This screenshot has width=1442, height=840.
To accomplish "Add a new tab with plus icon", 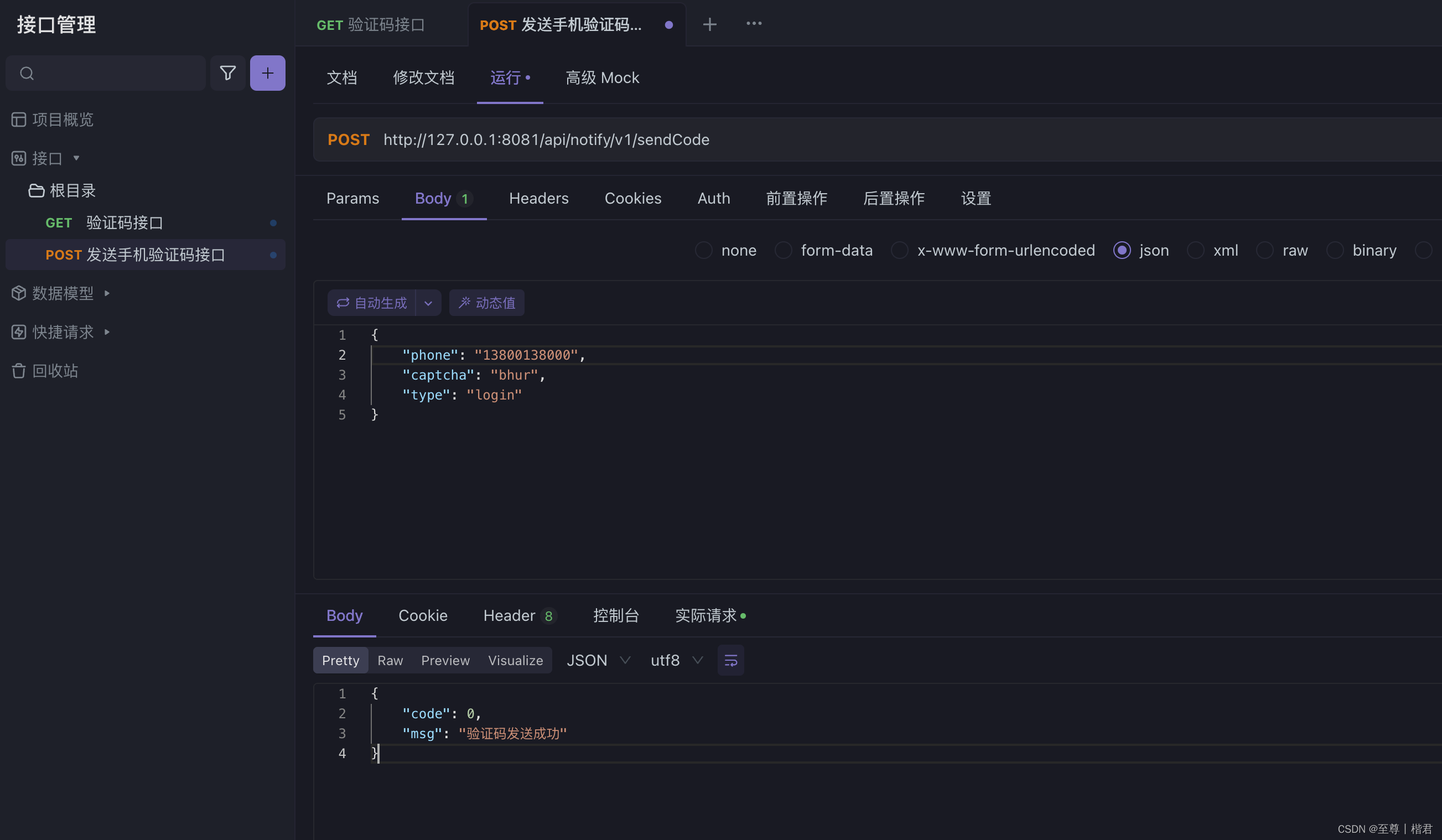I will coord(709,24).
